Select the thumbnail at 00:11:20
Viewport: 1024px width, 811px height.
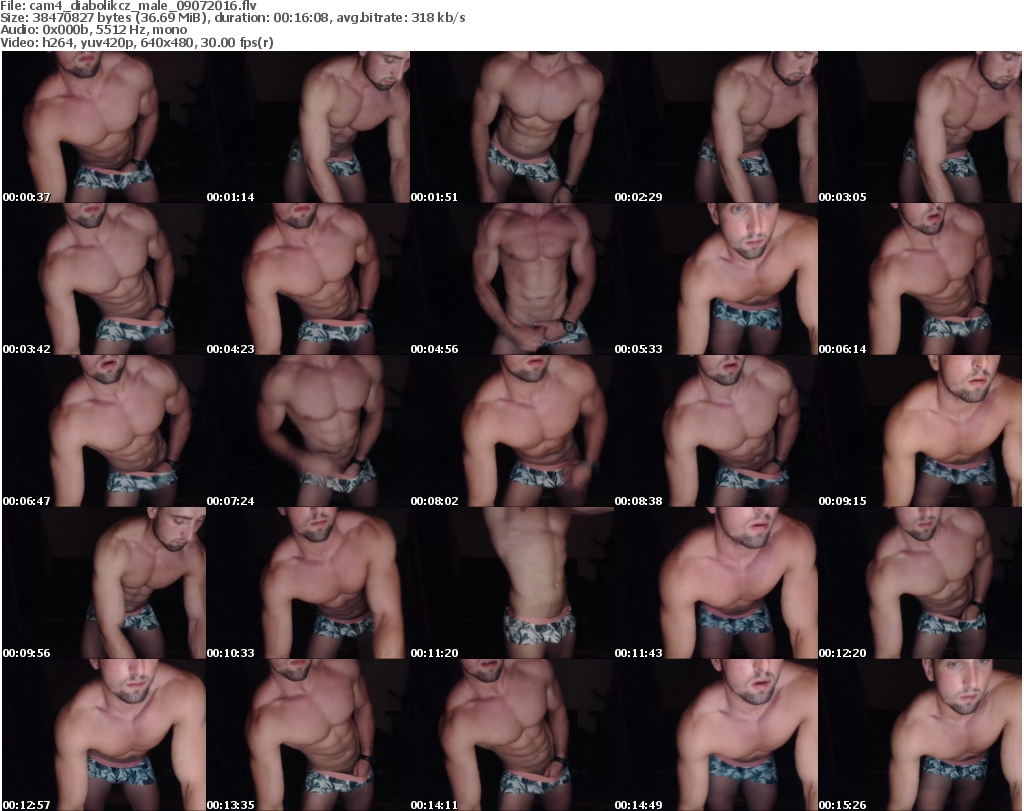(x=512, y=583)
